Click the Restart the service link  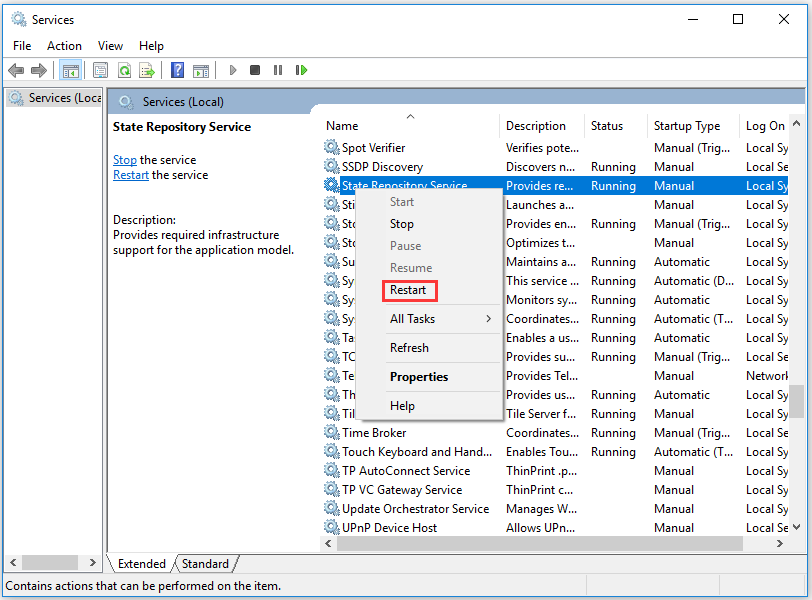coord(131,175)
